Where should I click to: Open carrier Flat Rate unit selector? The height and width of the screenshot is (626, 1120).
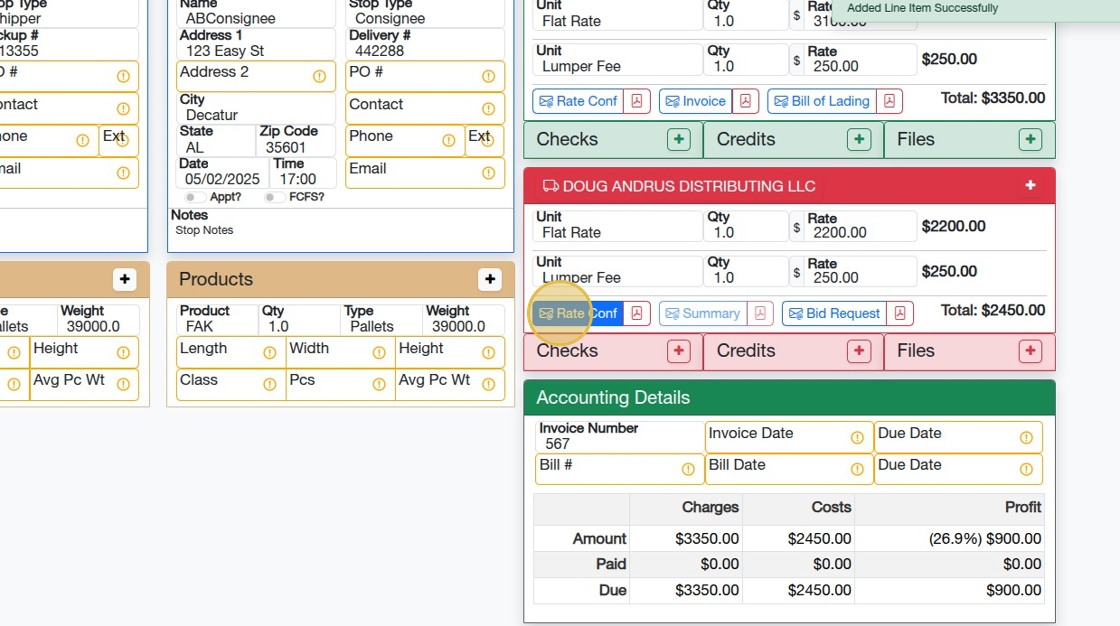click(x=618, y=225)
